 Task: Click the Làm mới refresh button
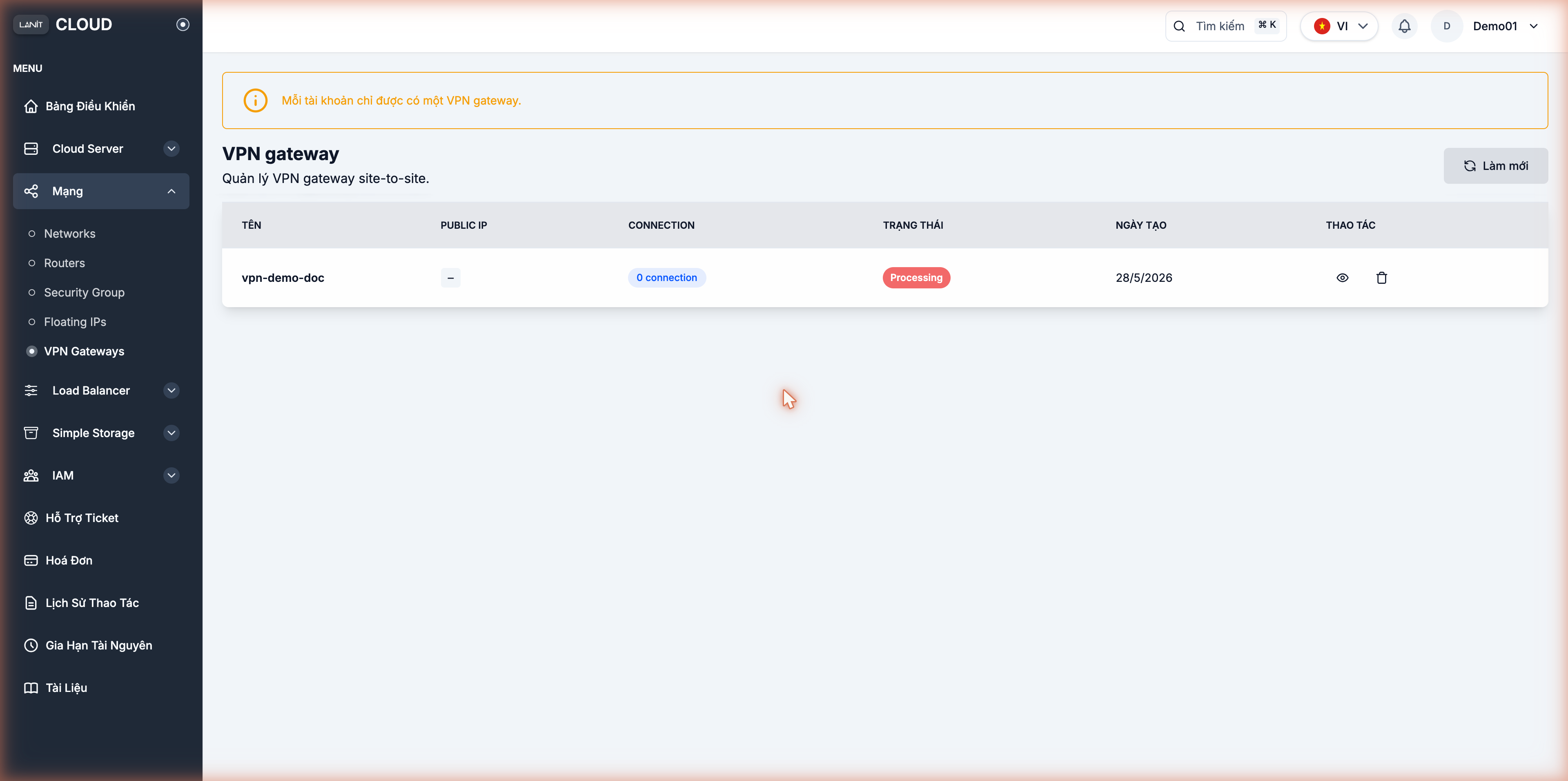click(x=1496, y=165)
